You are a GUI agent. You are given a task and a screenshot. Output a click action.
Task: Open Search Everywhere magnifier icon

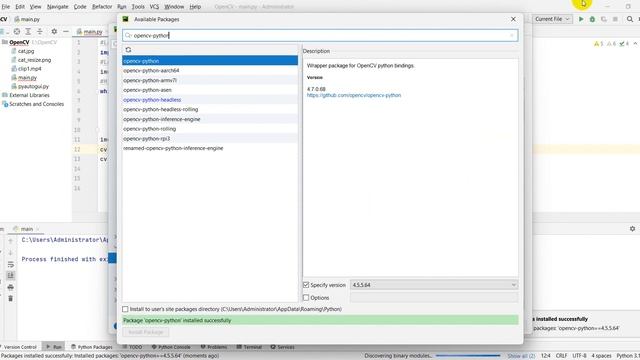tap(630, 19)
